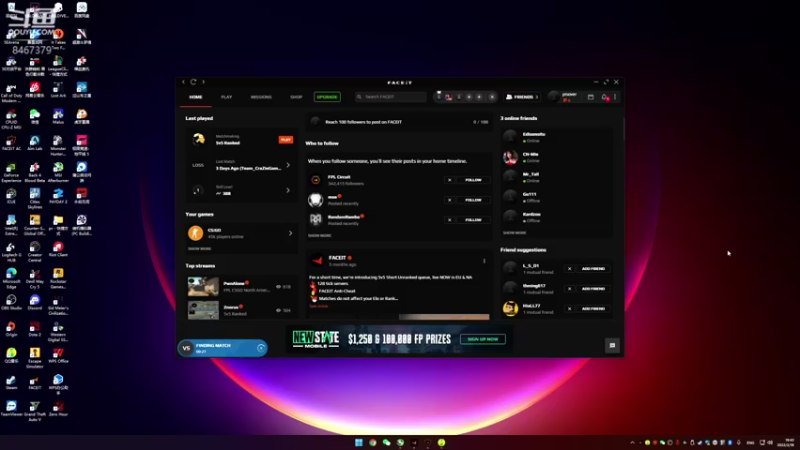Follow the second suggested account
Image resolution: width=800 pixels, height=450 pixels.
473,200
